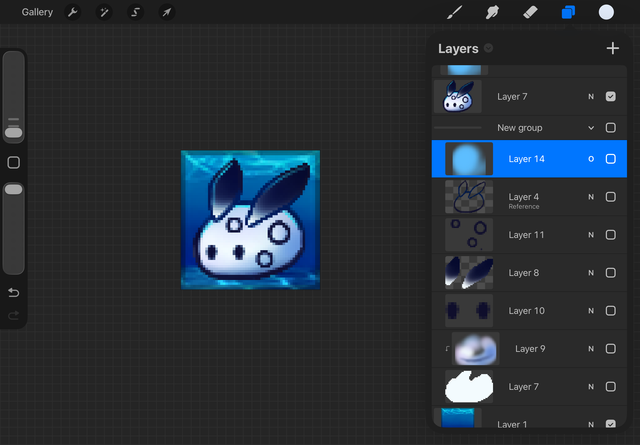Screen dimensions: 640x445
Task: Close the Layers panel via layers icon
Action: [568, 12]
